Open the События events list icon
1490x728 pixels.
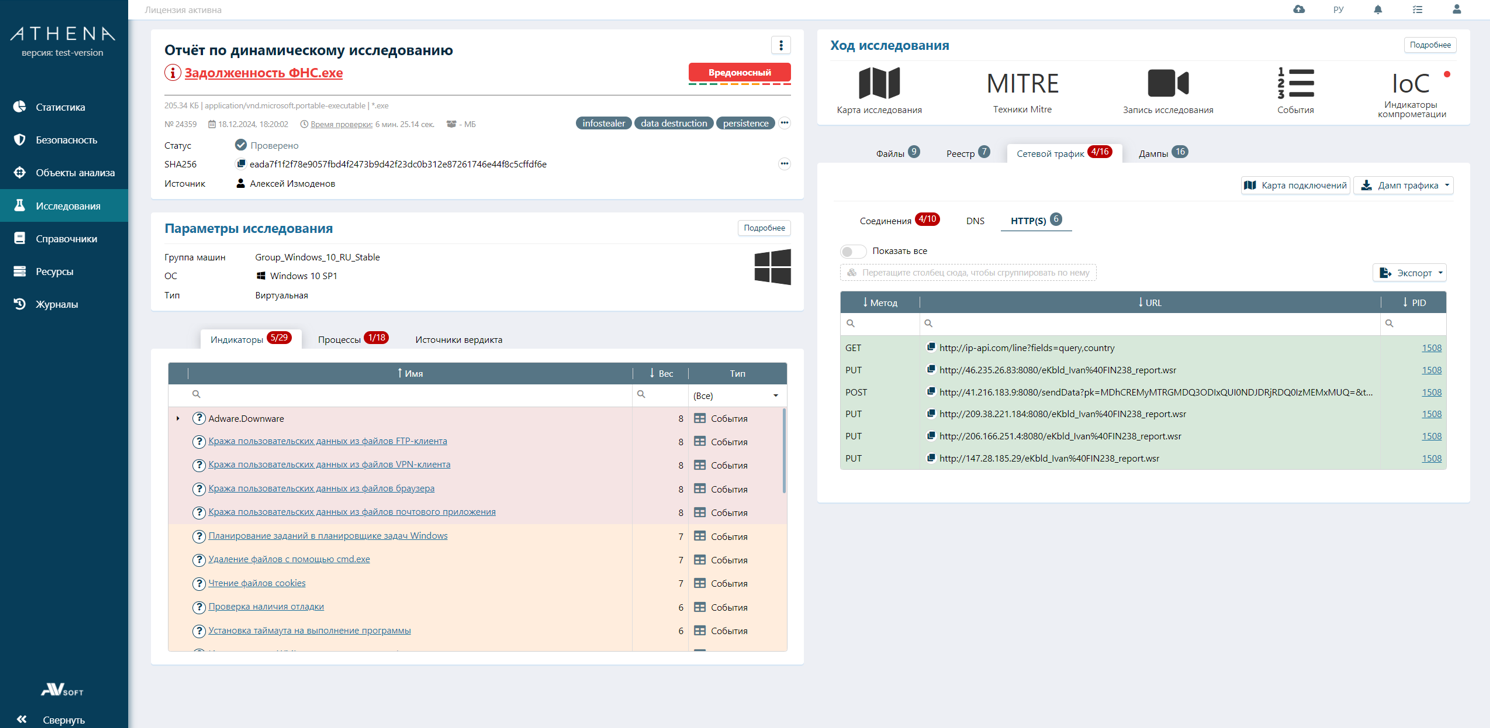(x=1295, y=84)
